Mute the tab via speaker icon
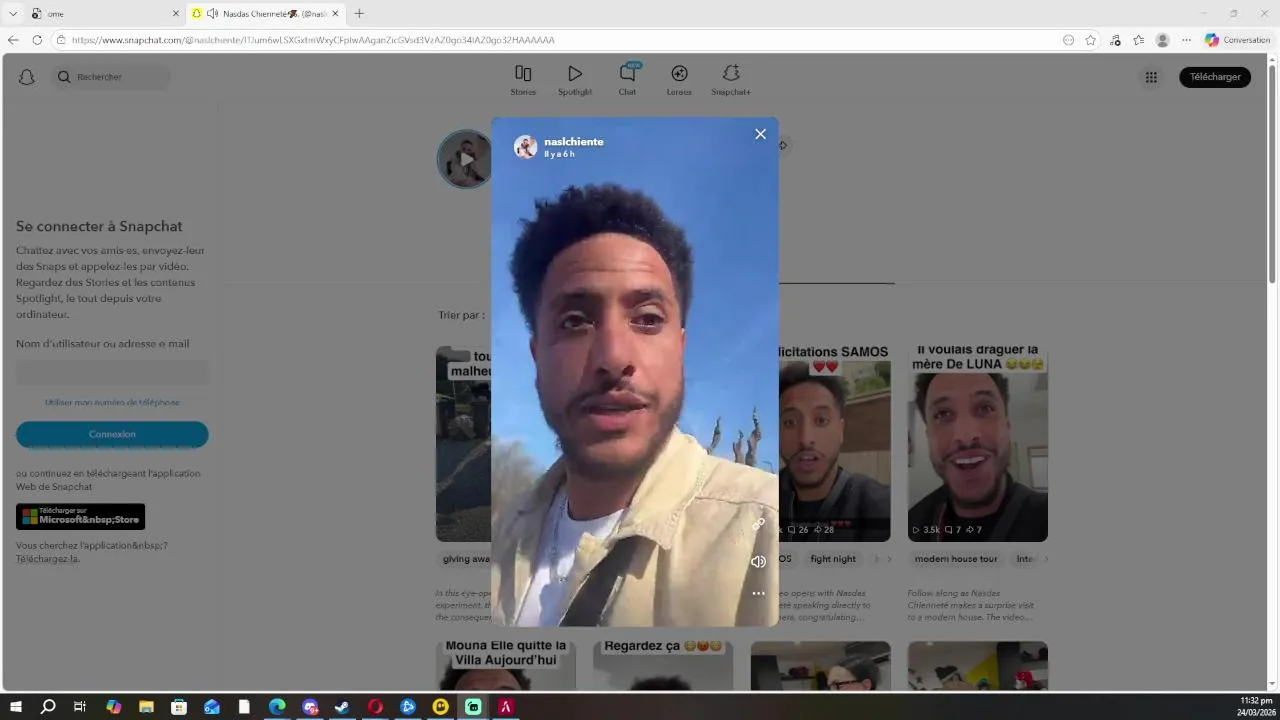 [212, 13]
